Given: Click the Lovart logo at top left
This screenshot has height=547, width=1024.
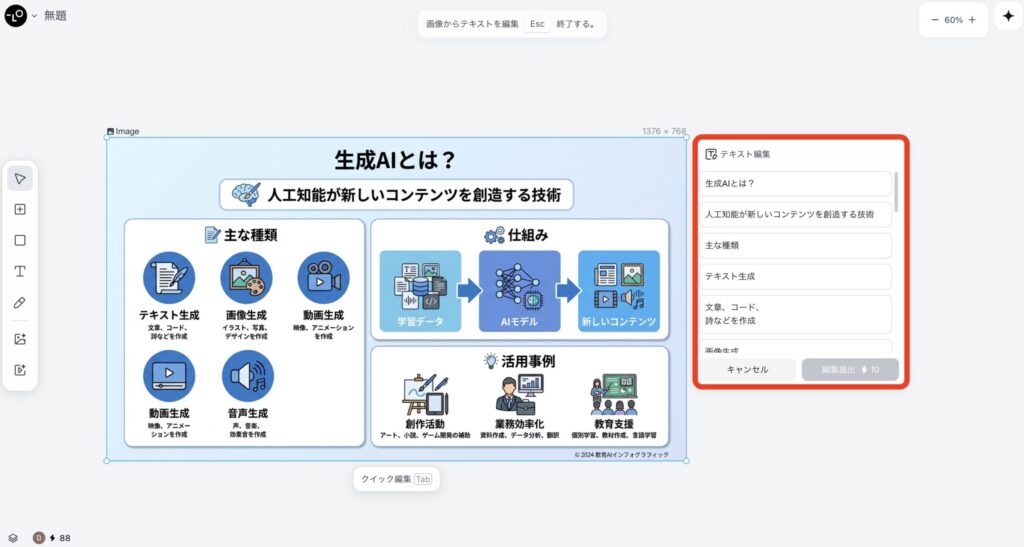Looking at the screenshot, I should [15, 16].
